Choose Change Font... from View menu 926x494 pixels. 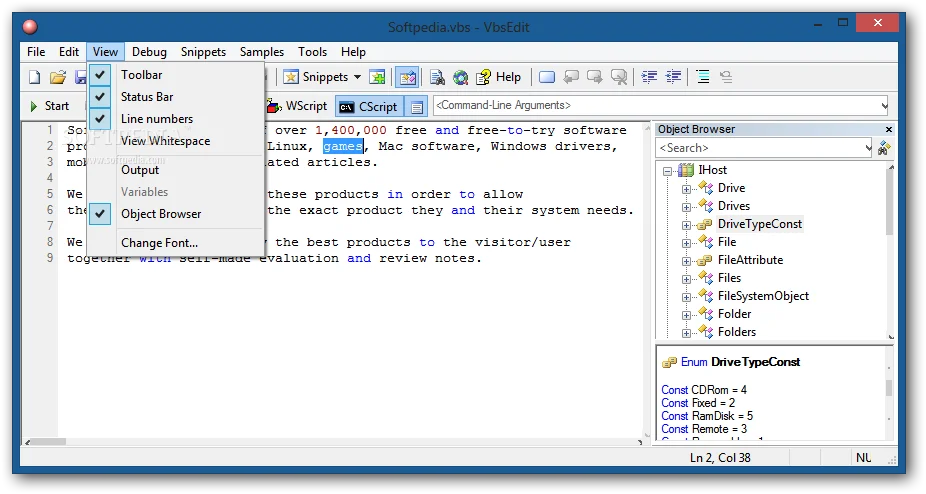[159, 243]
